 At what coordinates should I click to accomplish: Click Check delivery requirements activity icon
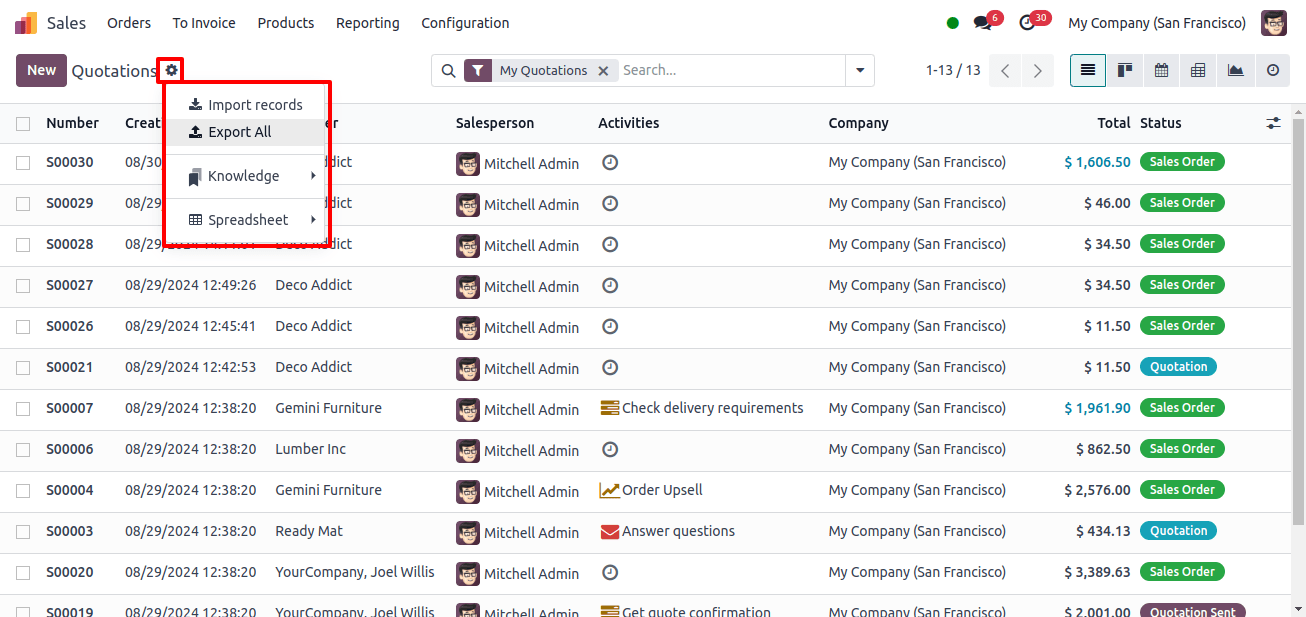tap(610, 408)
